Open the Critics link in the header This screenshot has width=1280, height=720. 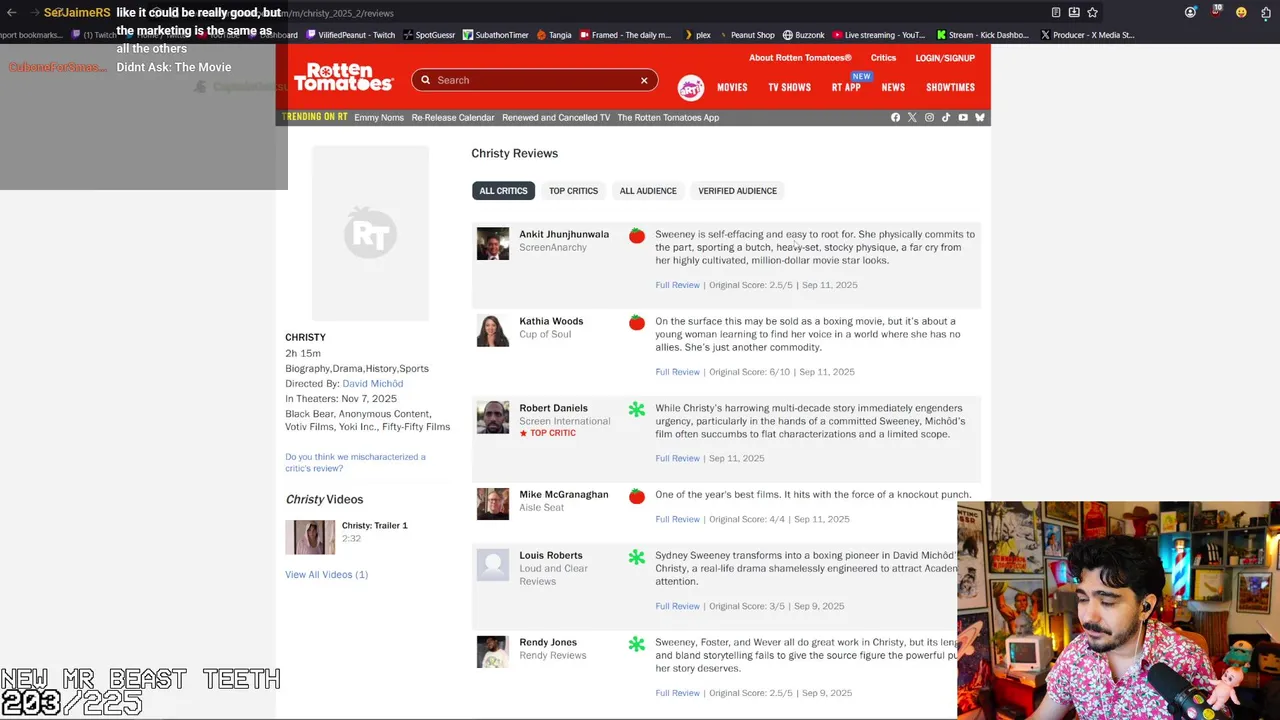click(883, 58)
